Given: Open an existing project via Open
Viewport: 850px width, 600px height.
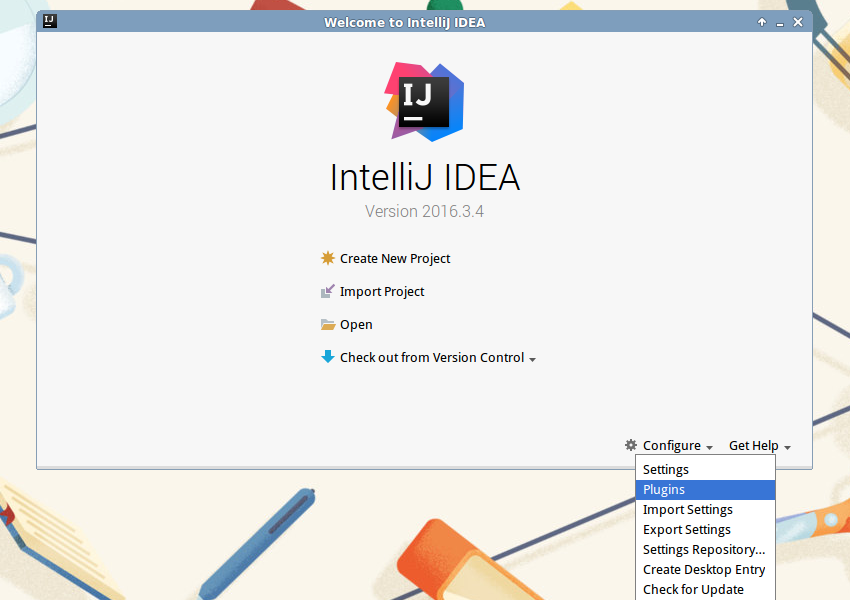Looking at the screenshot, I should pos(356,325).
